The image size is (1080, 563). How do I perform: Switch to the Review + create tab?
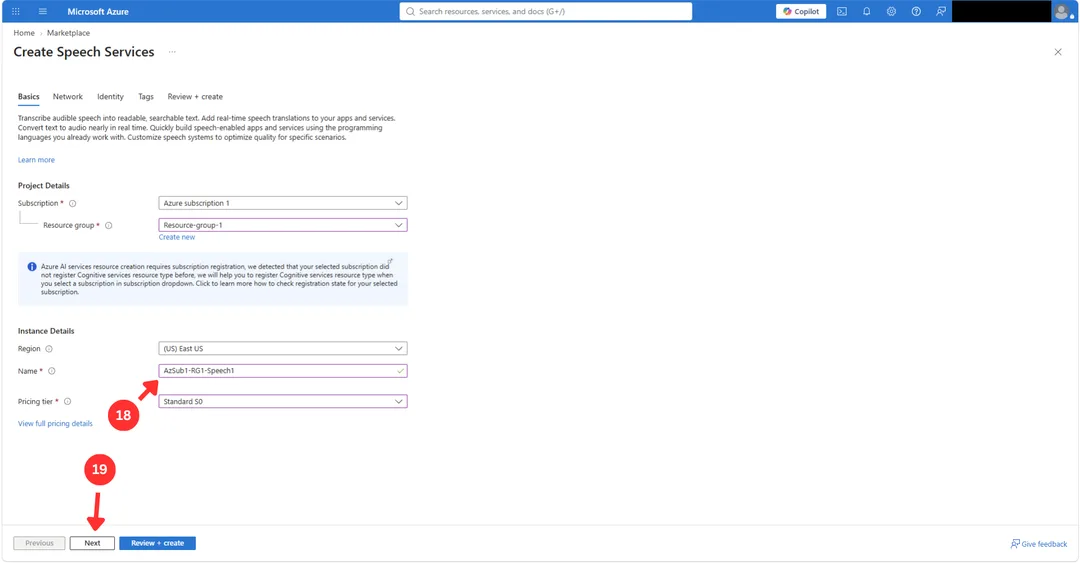pyautogui.click(x=195, y=96)
